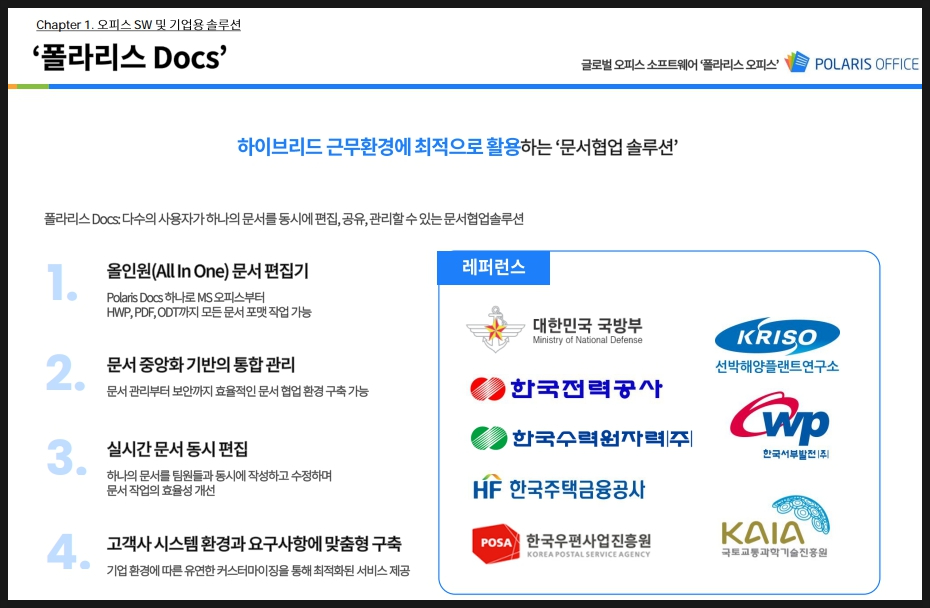930x608 pixels.
Task: Click the large numeral 3. list marker
Action: 66,457
